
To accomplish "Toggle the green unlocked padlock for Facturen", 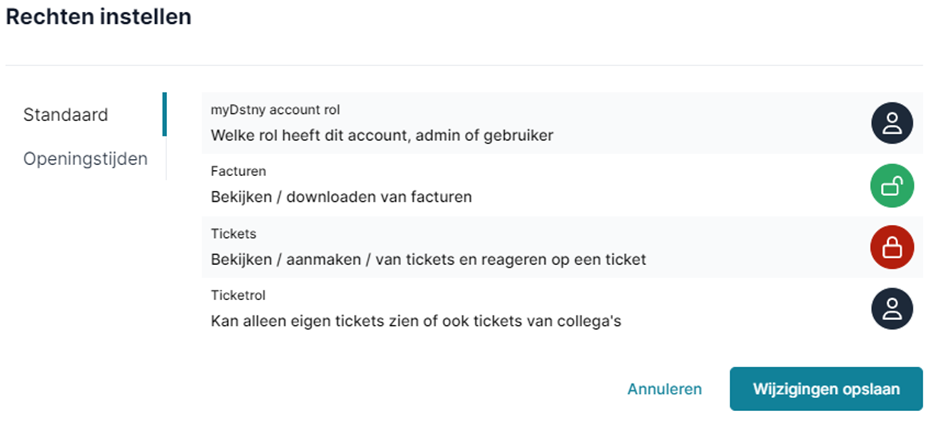I will pyautogui.click(x=892, y=186).
